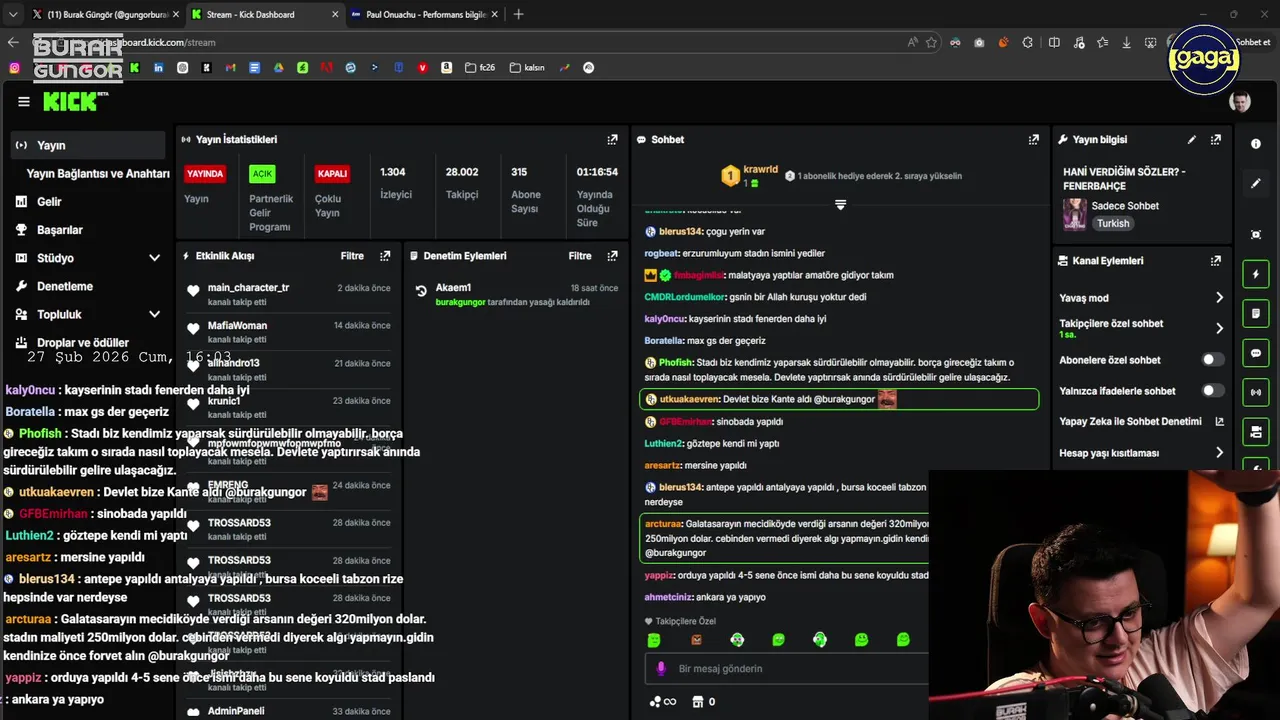Viewport: 1280px width, 720px height.
Task: Expand Takipçilere özel sohbet settings
Action: pos(1219,328)
